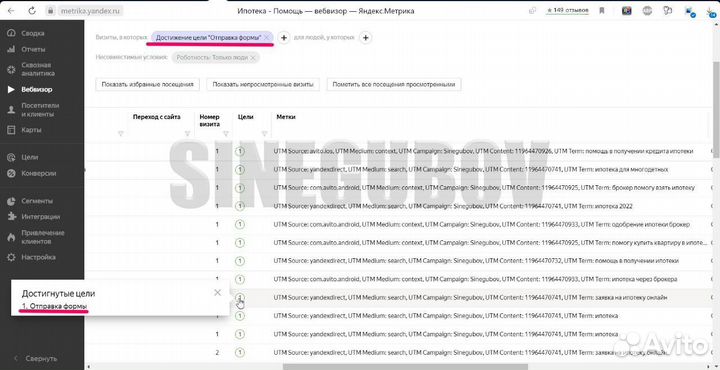
Task: Click goal badge in помогу купить квартиру row
Action: [240, 243]
